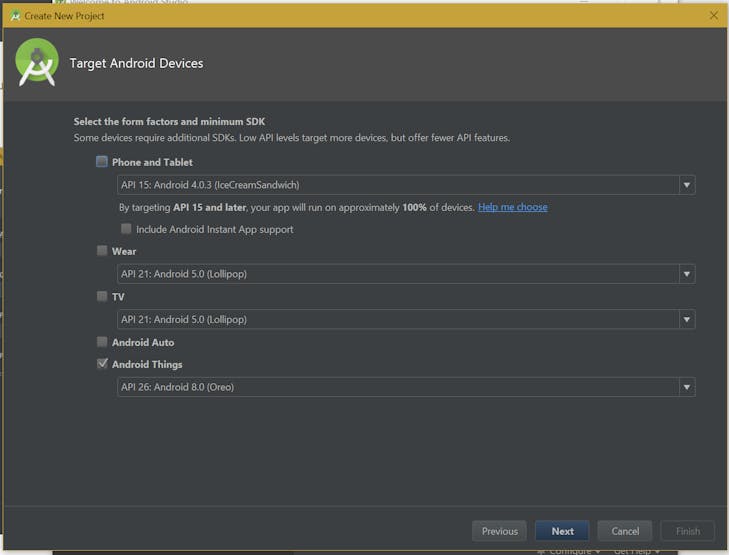Click the Help me choose link
729x555 pixels.
pyautogui.click(x=512, y=207)
